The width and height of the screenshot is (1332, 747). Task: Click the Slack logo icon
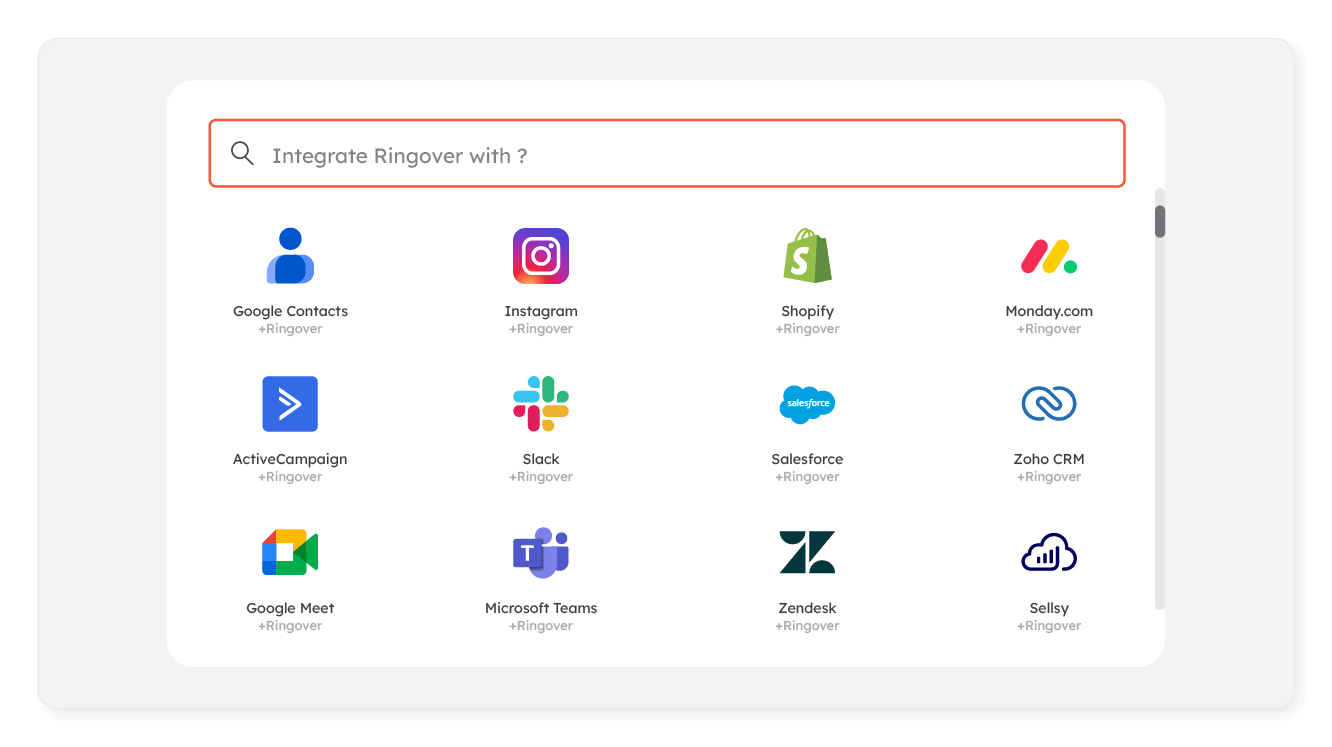pos(541,404)
